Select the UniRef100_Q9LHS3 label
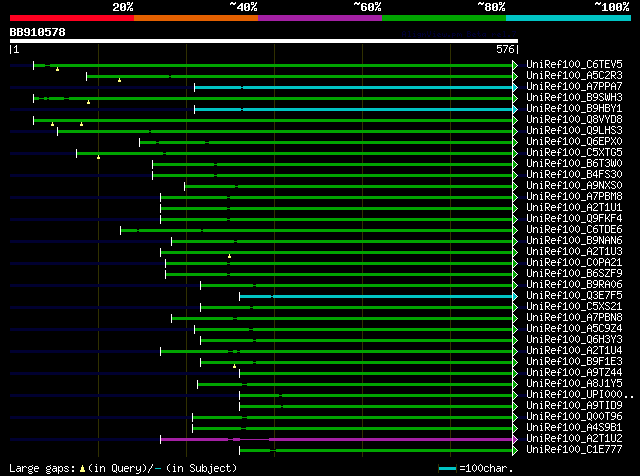This screenshot has height=476, width=640. (x=574, y=131)
